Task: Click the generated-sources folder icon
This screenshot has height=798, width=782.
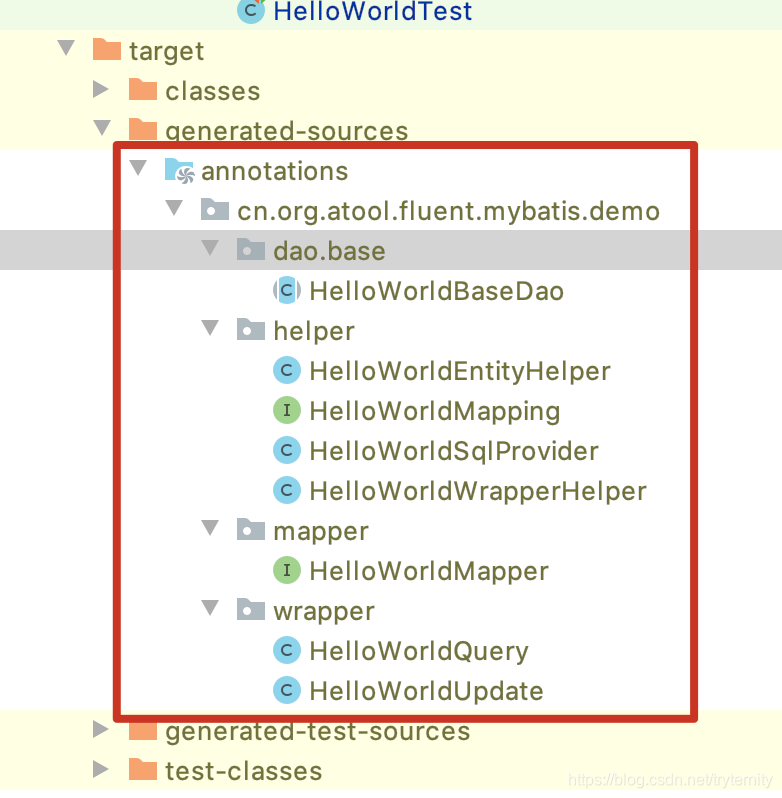Action: click(142, 129)
